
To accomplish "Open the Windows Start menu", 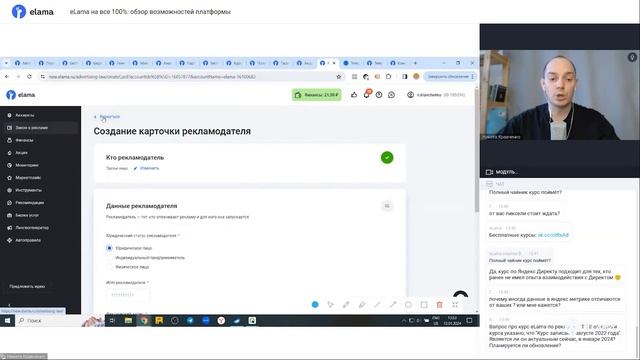I will [x=7, y=321].
